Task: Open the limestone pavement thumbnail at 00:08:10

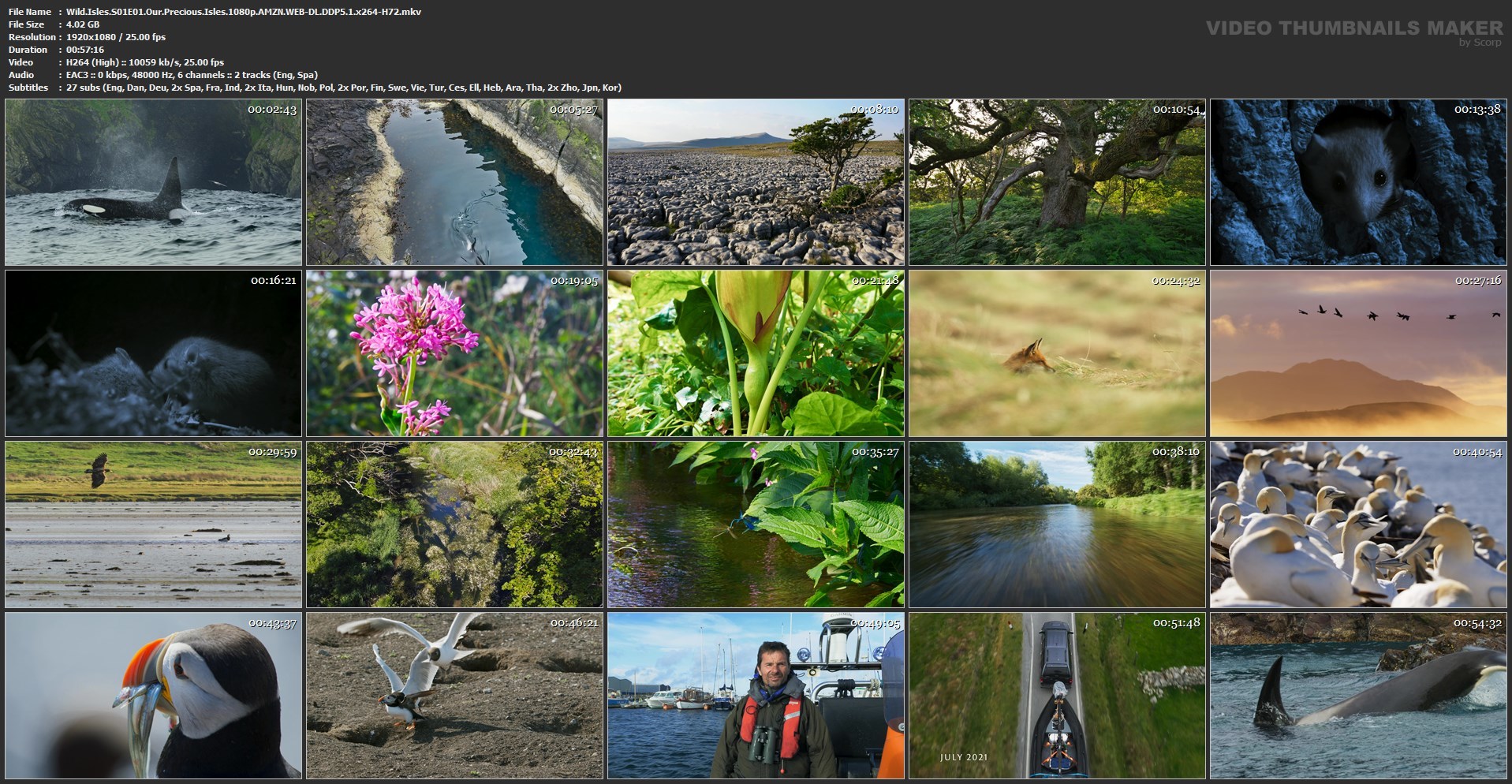Action: pyautogui.click(x=756, y=182)
